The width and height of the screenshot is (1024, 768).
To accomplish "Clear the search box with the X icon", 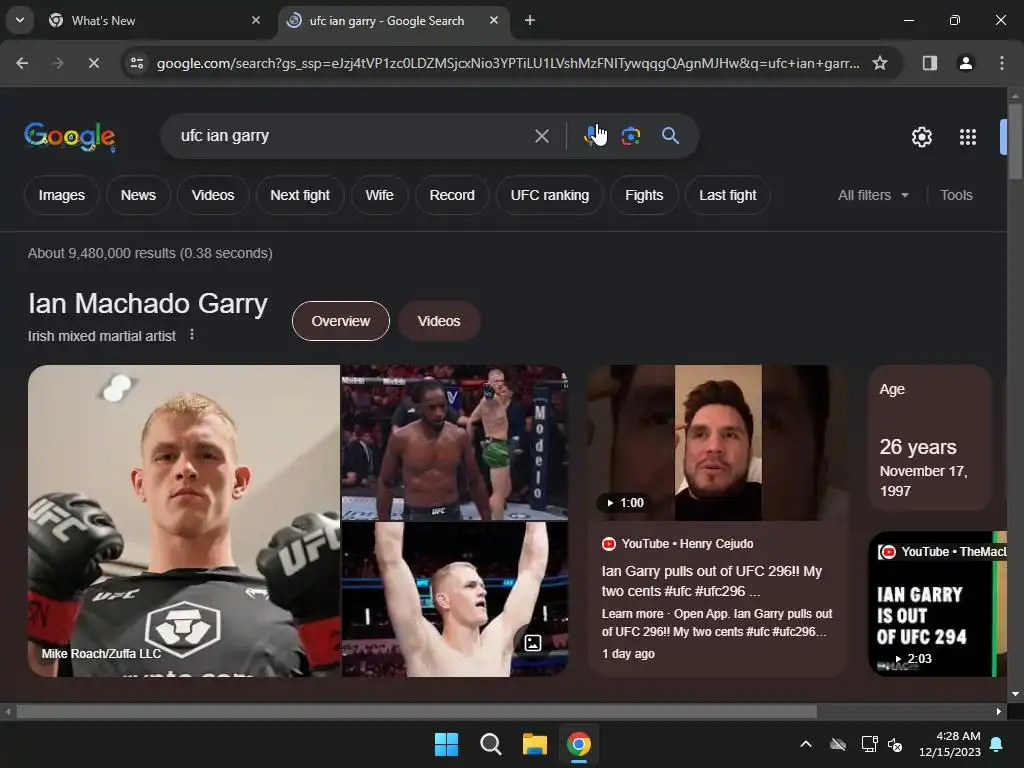I will 541,136.
